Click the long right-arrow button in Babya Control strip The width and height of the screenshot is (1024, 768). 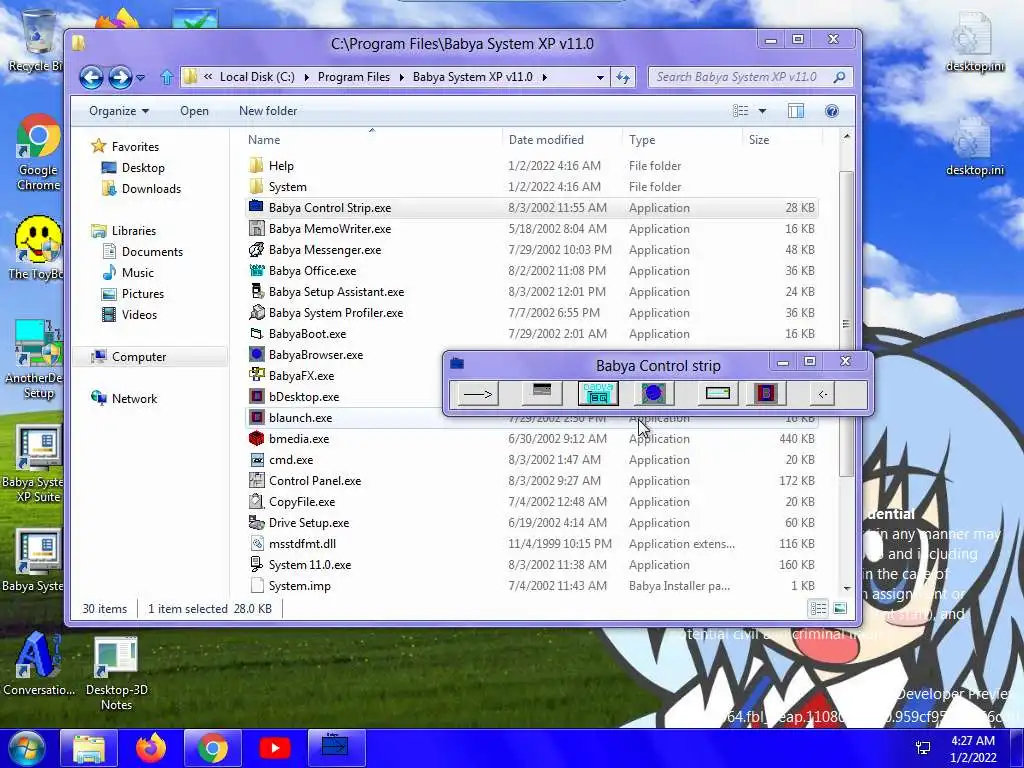[x=478, y=394]
